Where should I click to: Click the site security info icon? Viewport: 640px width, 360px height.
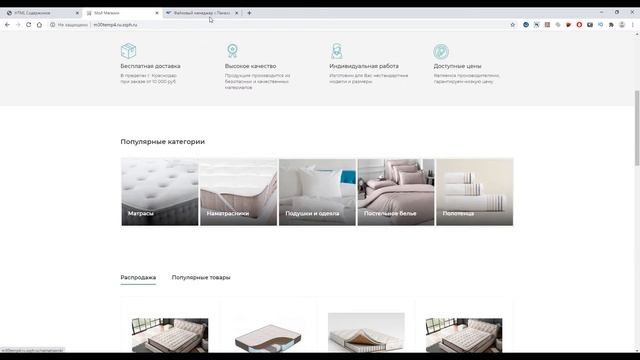click(53, 25)
